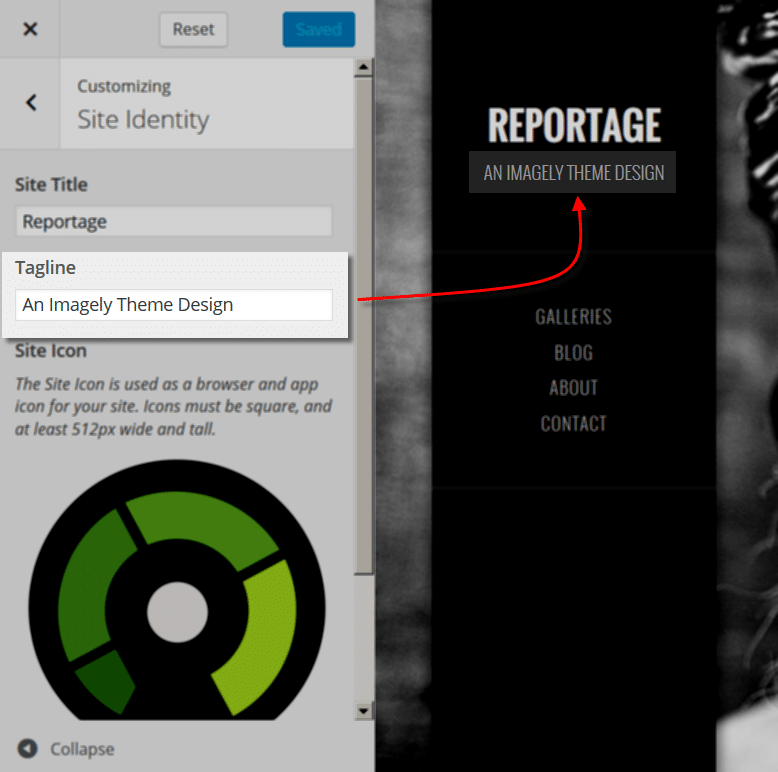Image resolution: width=778 pixels, height=772 pixels.
Task: Click the scrollbar down arrow
Action: tap(364, 711)
